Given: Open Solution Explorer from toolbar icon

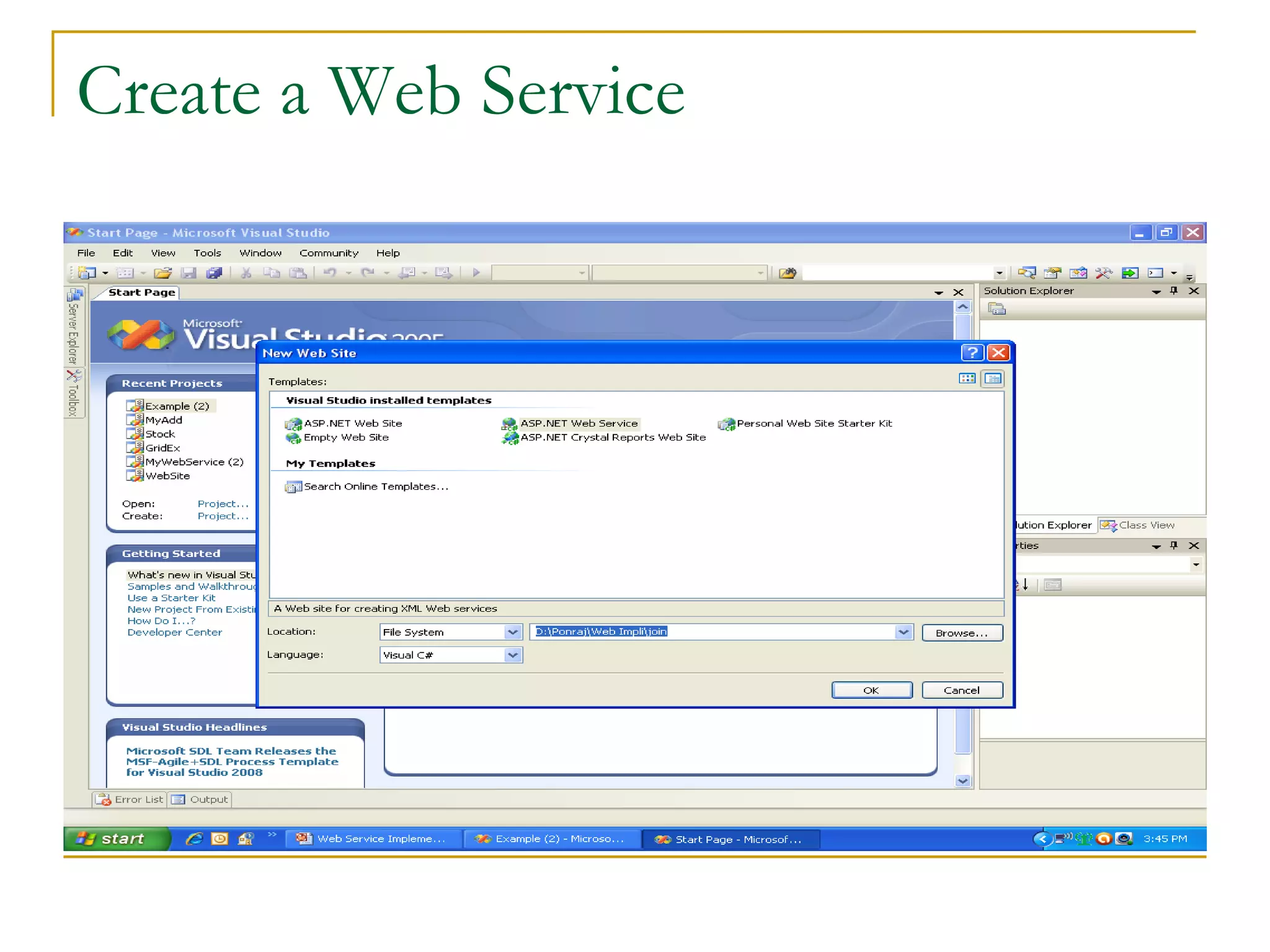Looking at the screenshot, I should [x=1027, y=273].
